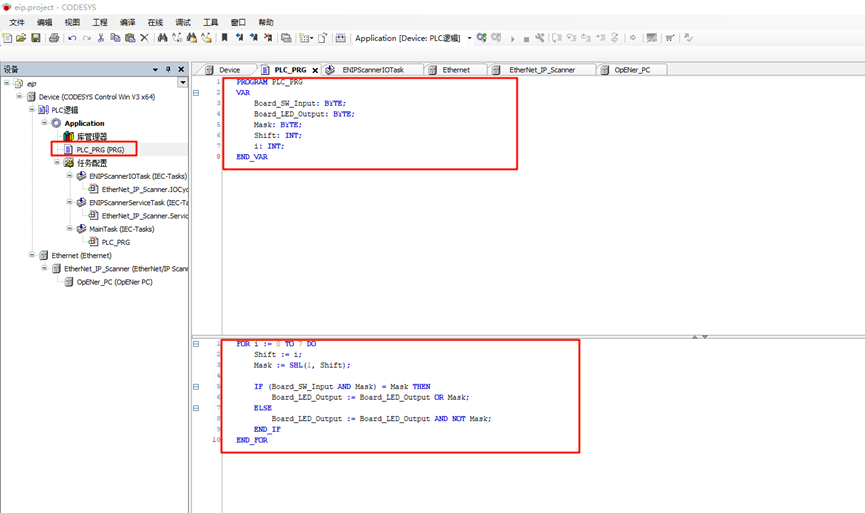
Task: Click the Copy toolbar icon
Action: tap(115, 38)
